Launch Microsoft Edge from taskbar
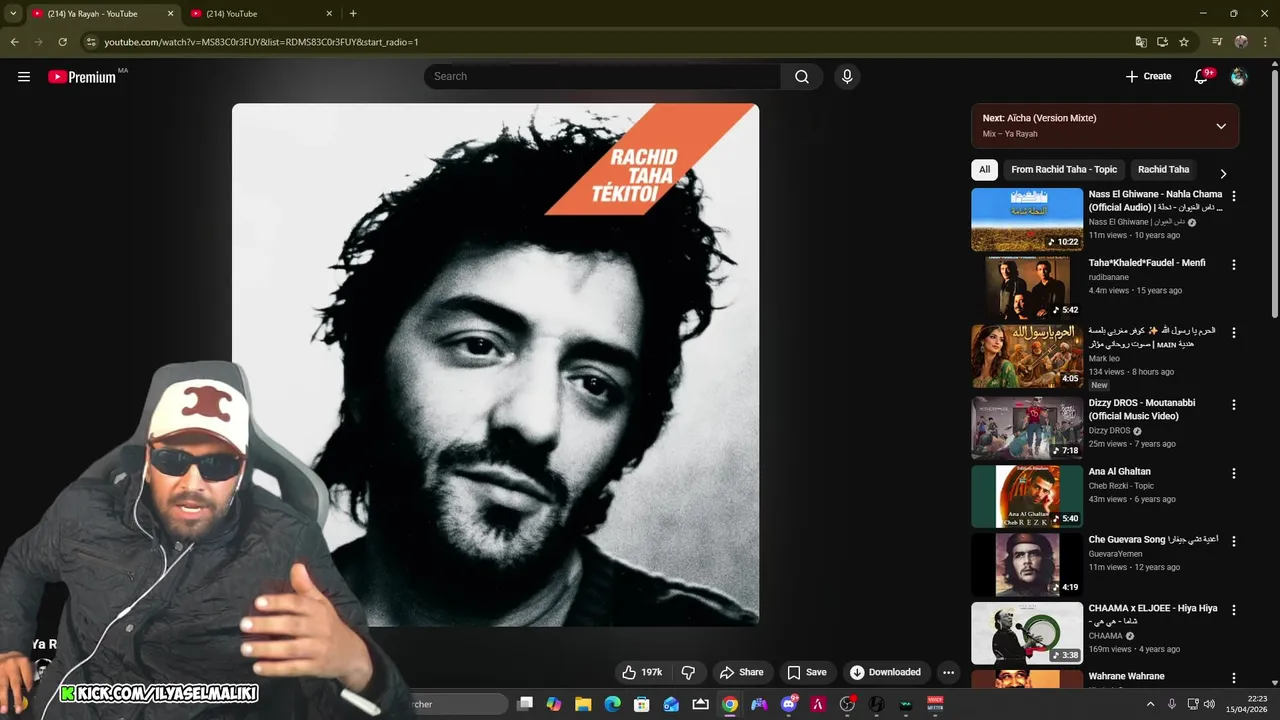 (612, 704)
